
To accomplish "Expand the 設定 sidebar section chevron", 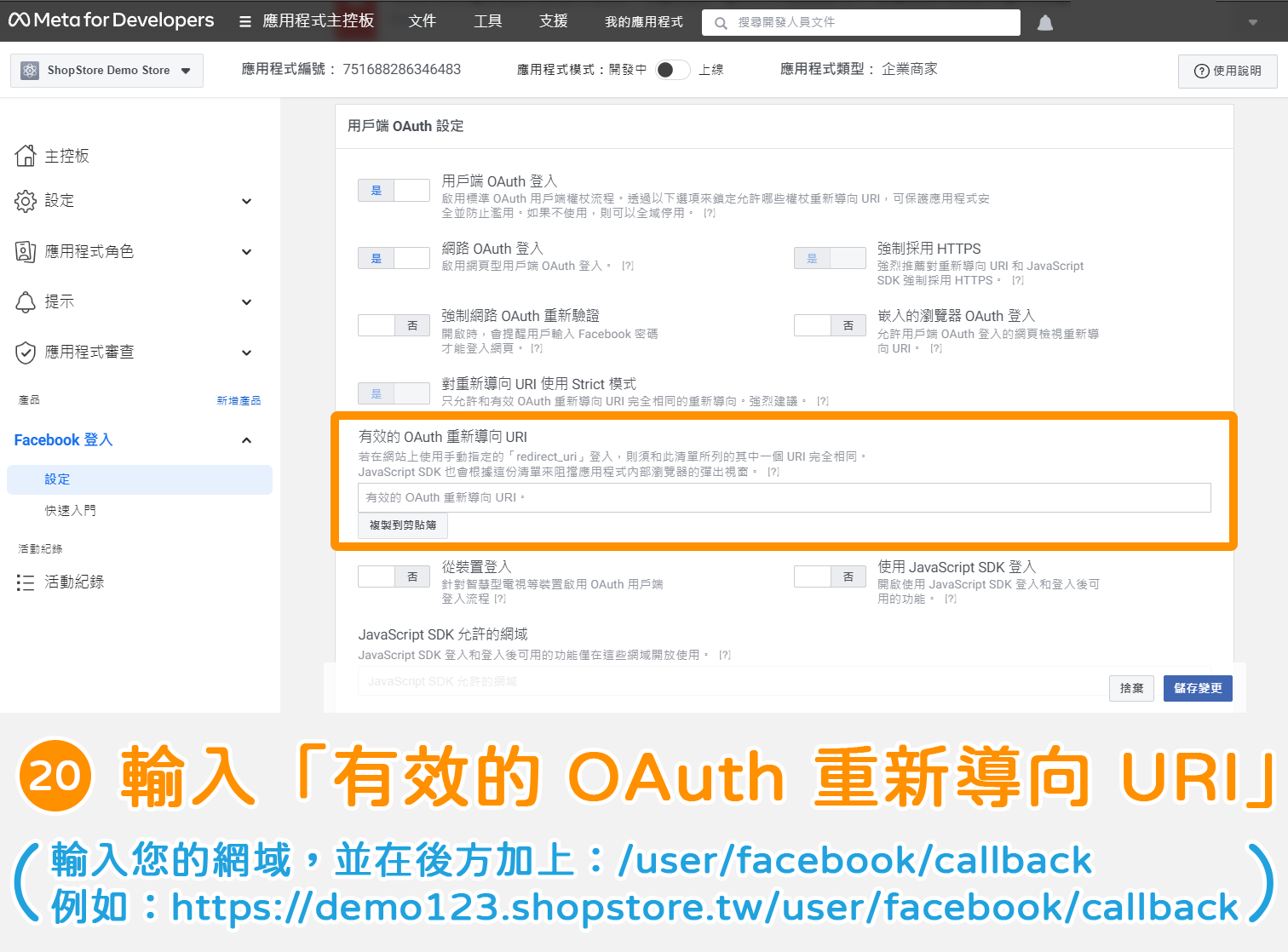I will point(247,202).
